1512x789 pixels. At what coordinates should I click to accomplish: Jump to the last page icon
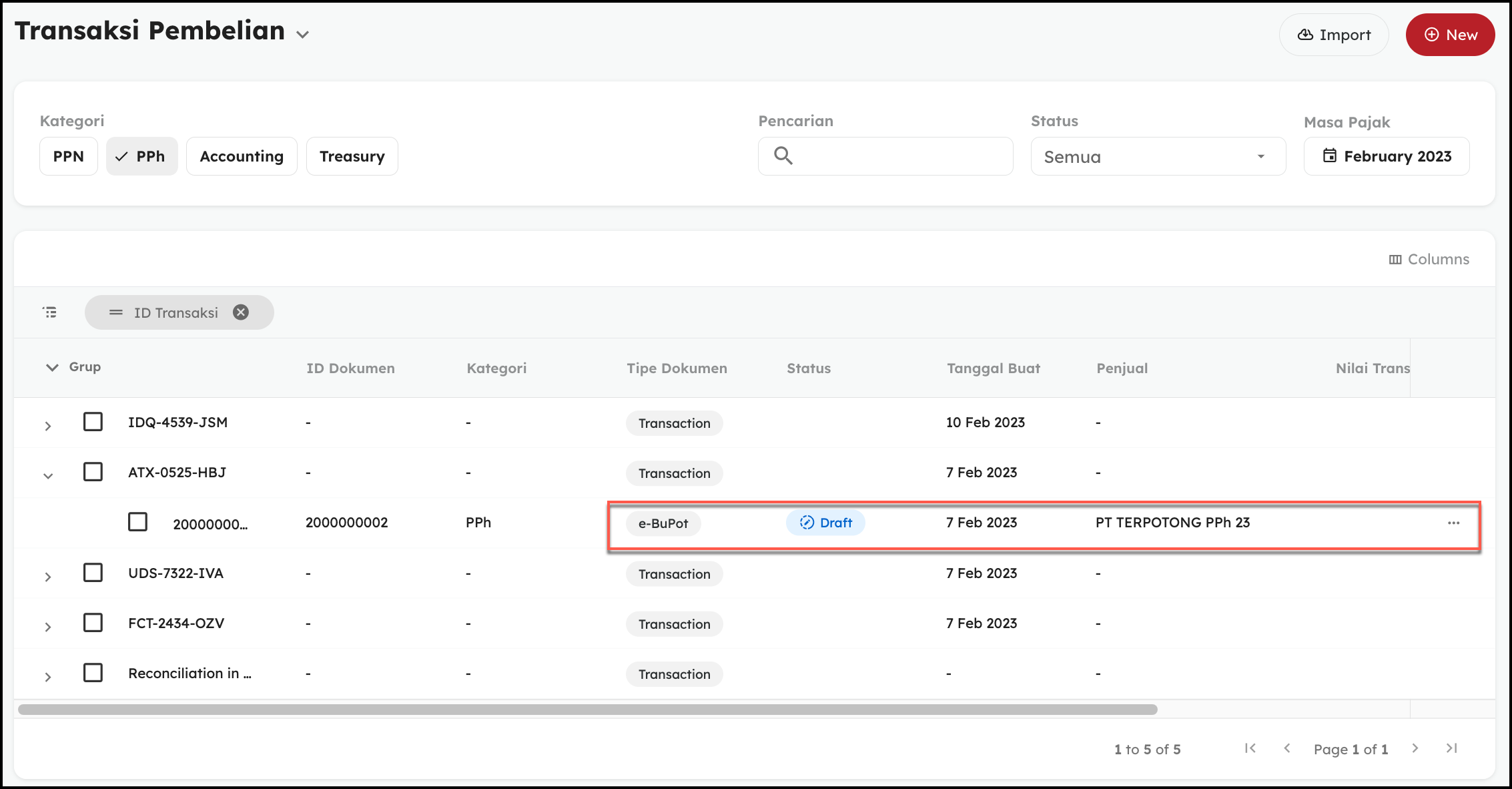(x=1451, y=748)
